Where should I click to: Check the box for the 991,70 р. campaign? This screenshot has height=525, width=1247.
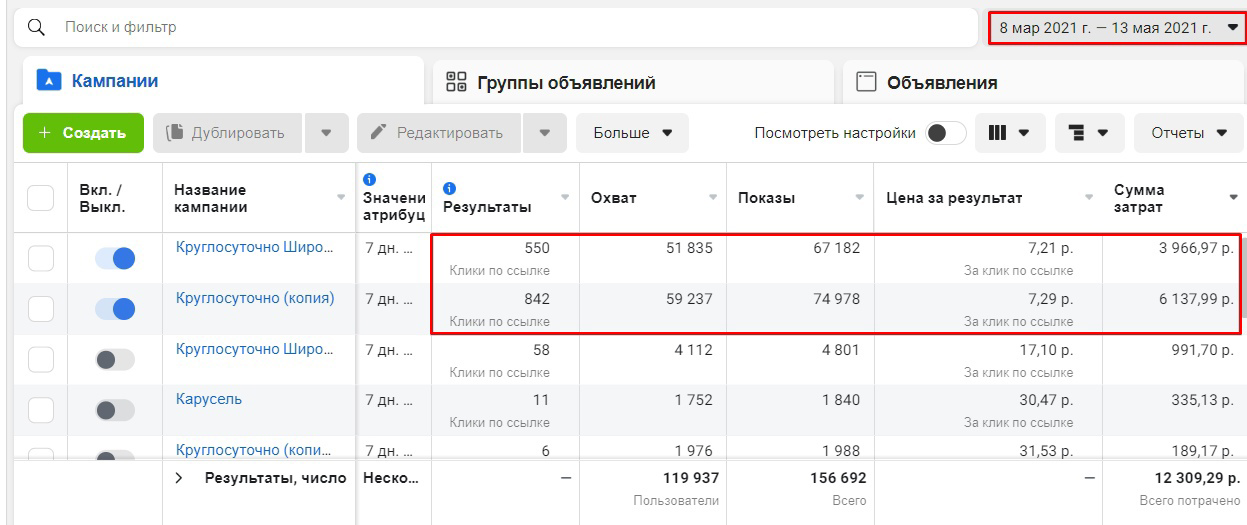(x=40, y=360)
